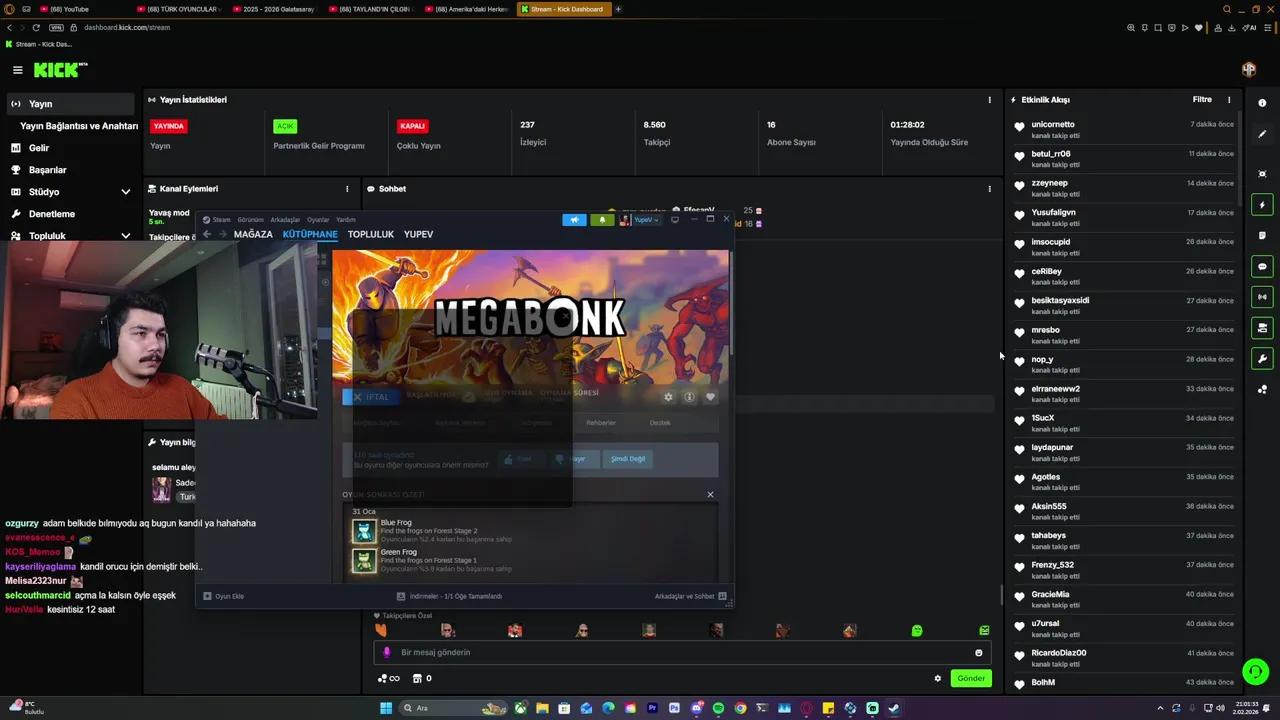Open the Görünüm menu in Steam
The image size is (1280, 720).
coord(250,220)
